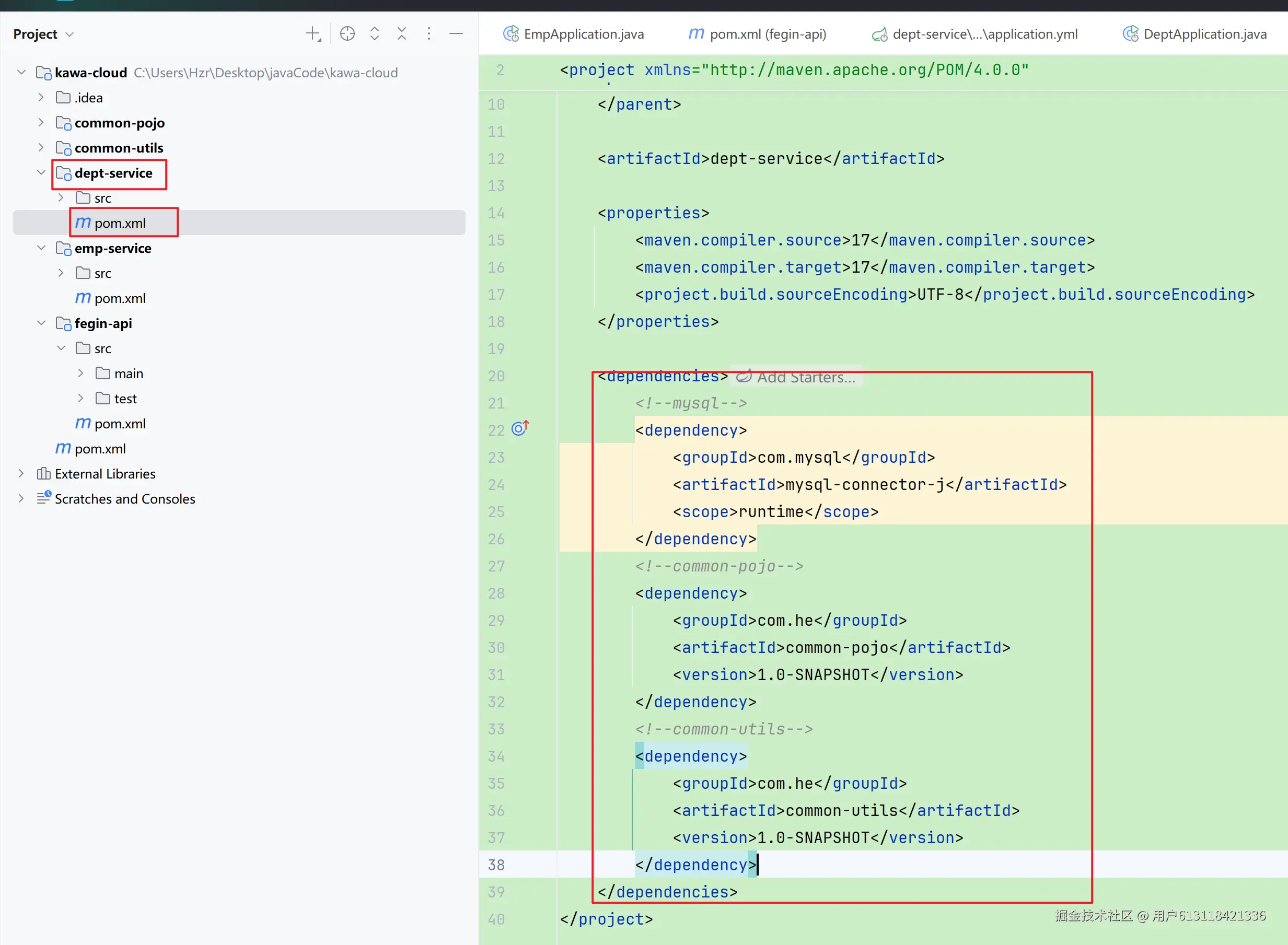Open the Project panel options menu
This screenshot has width=1288, height=945.
(x=428, y=34)
